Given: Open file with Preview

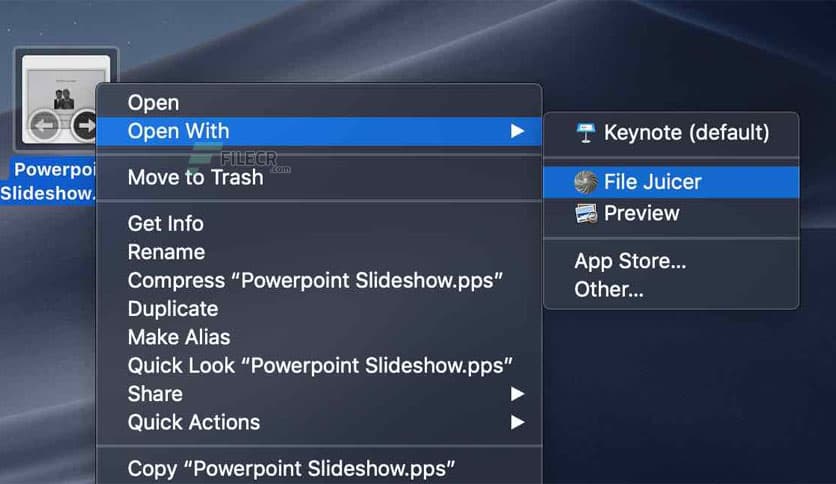Looking at the screenshot, I should click(671, 214).
